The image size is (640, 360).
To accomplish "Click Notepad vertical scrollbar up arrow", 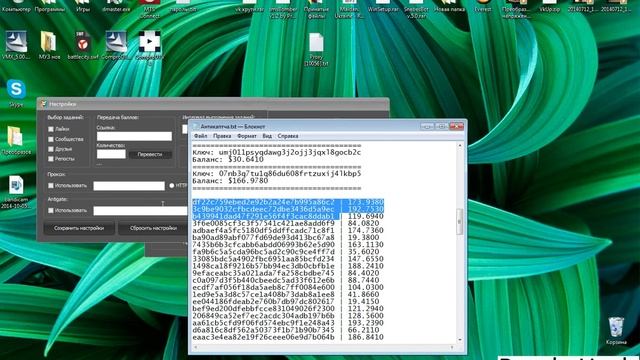I will point(460,145).
